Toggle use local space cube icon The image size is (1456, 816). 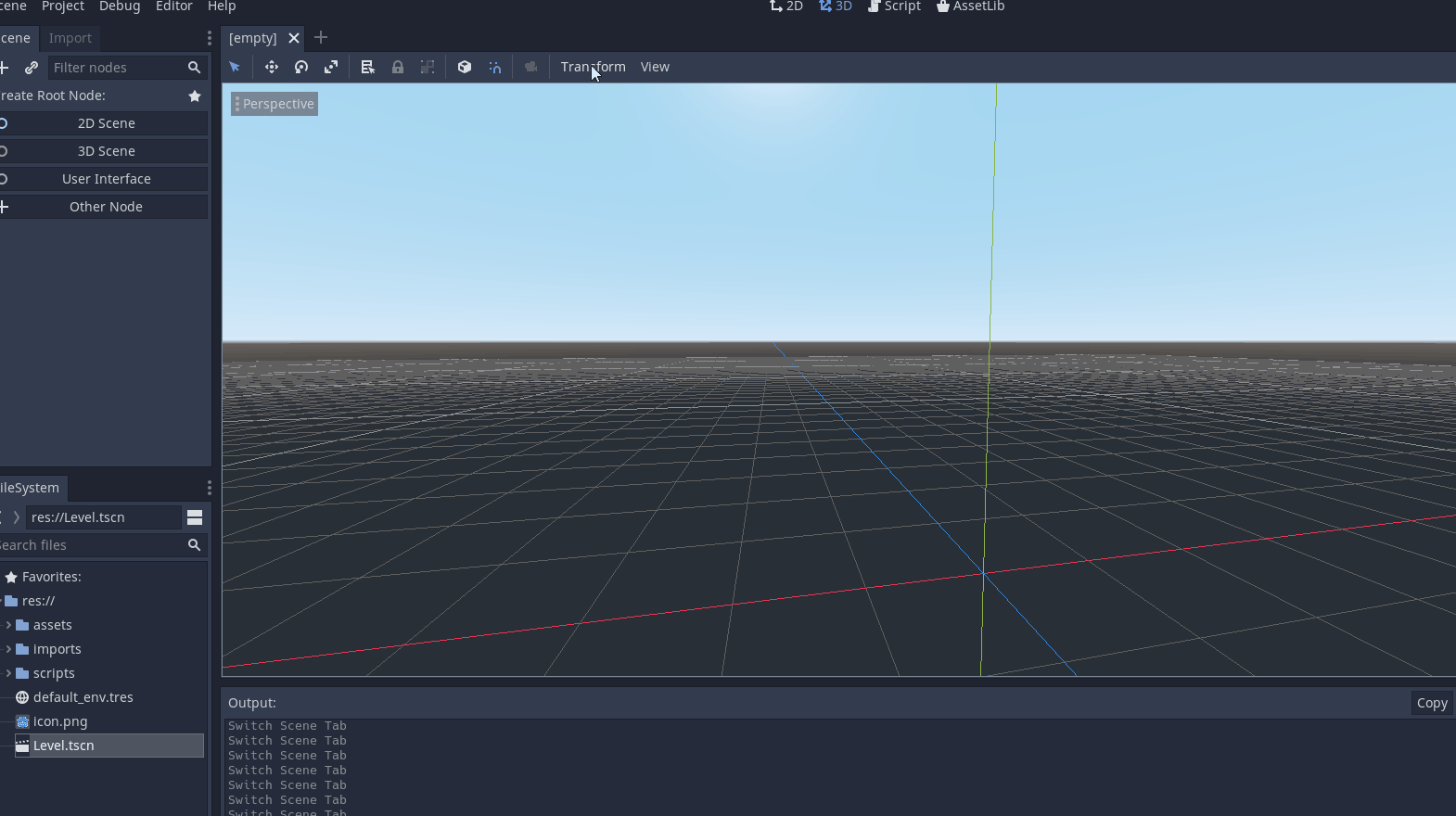tap(465, 67)
